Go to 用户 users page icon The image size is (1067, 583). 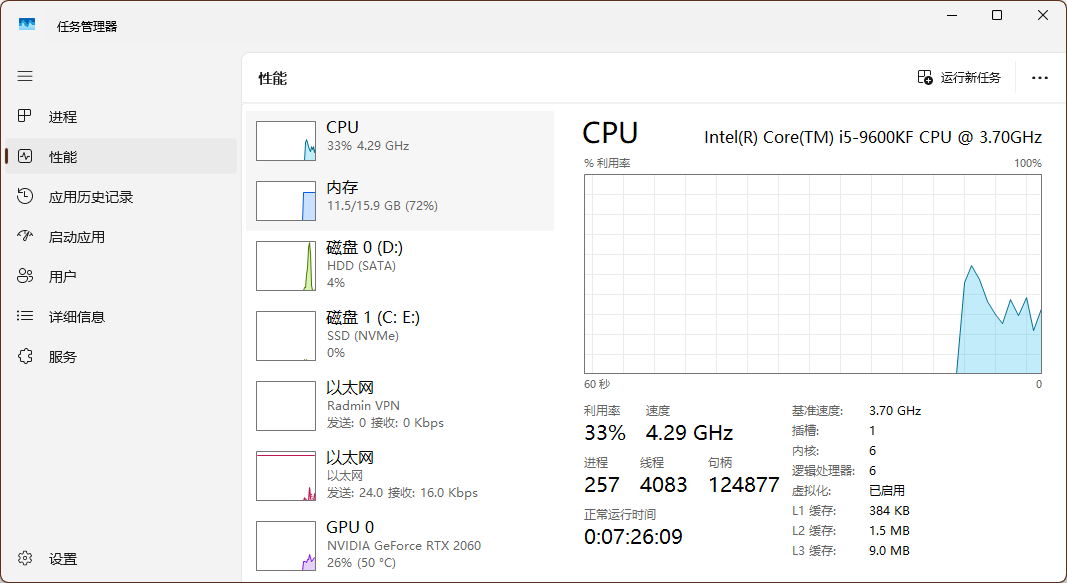(26, 277)
